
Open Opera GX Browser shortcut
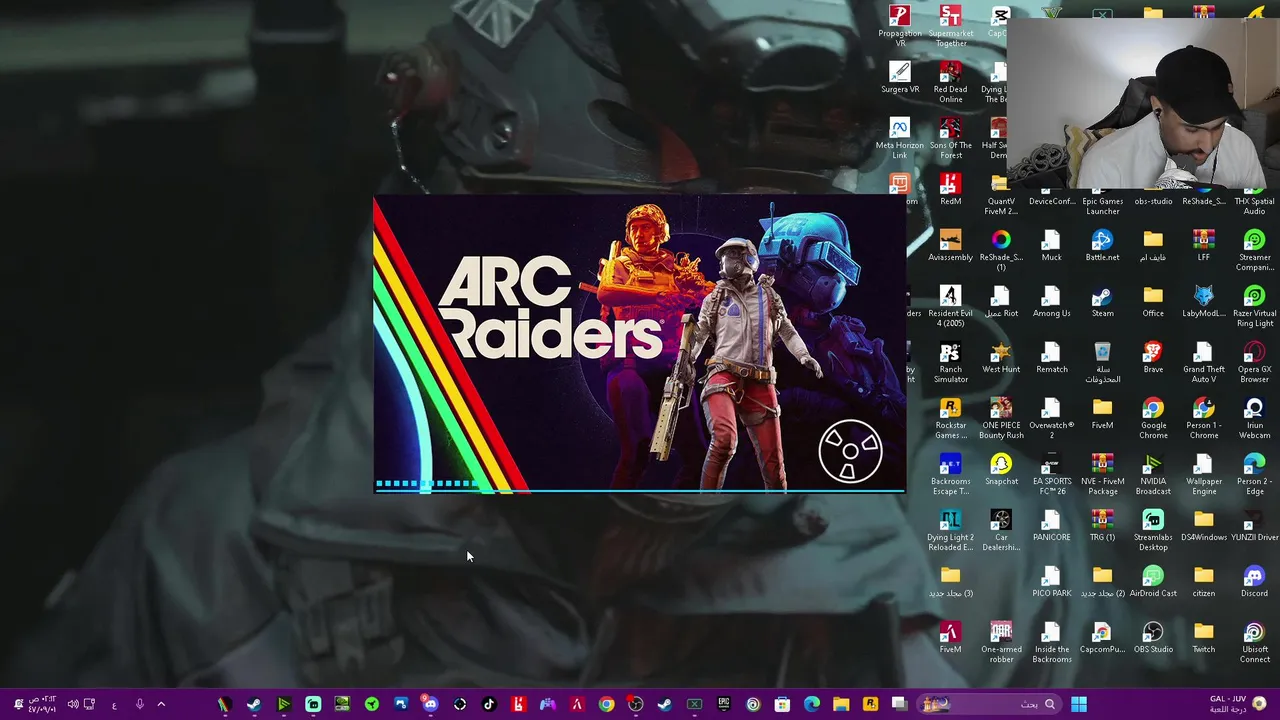pos(1254,361)
